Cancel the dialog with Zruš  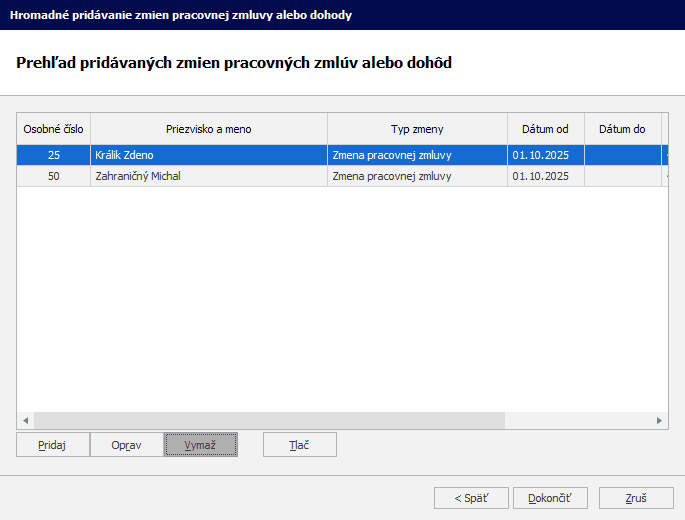(636, 498)
